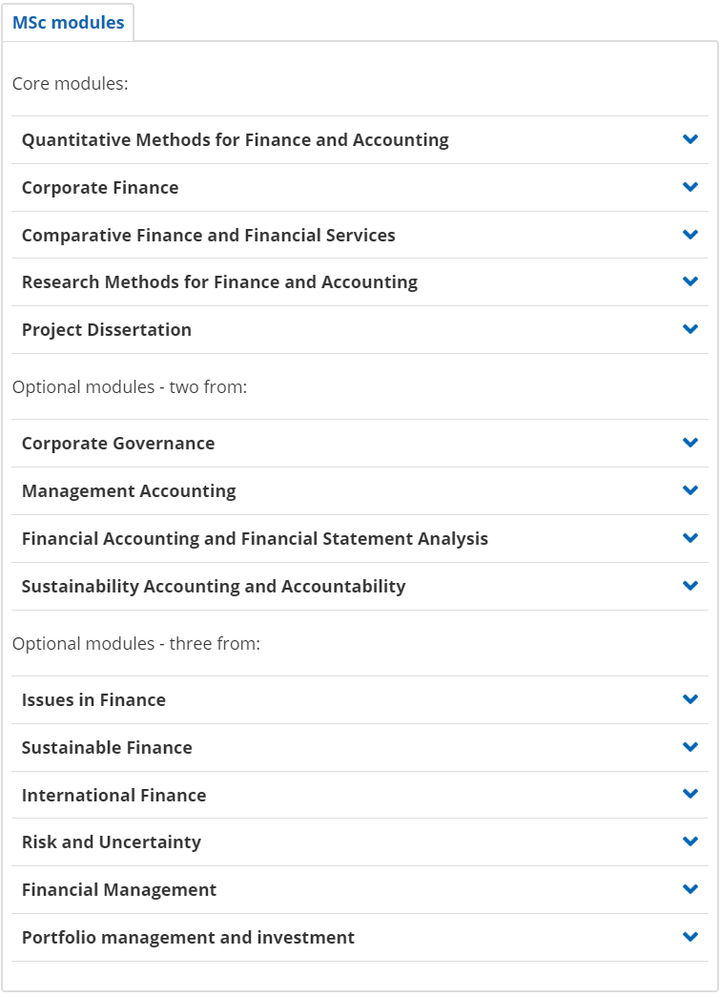Image resolution: width=720 pixels, height=997 pixels.
Task: Click the chevron icon next to Corporate Finance
Action: (x=690, y=186)
